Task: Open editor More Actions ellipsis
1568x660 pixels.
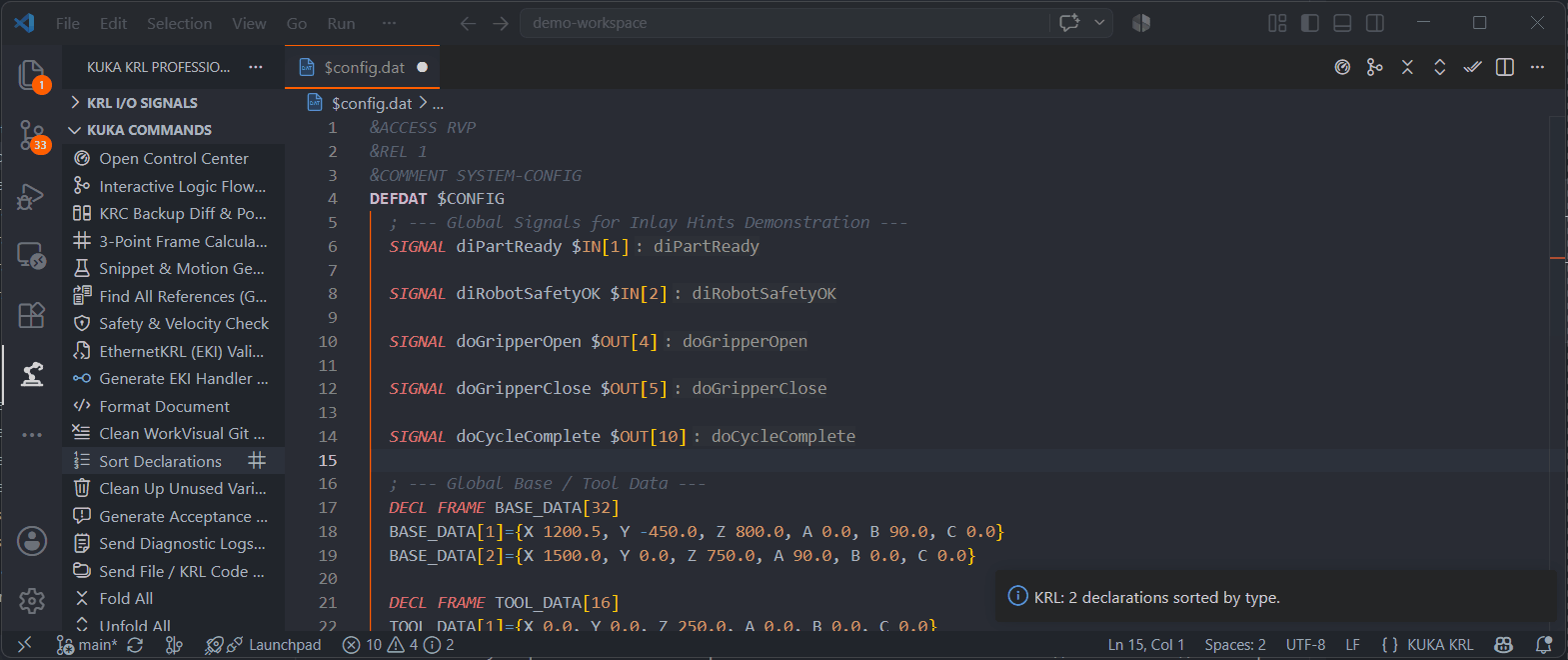Action: [x=1537, y=67]
